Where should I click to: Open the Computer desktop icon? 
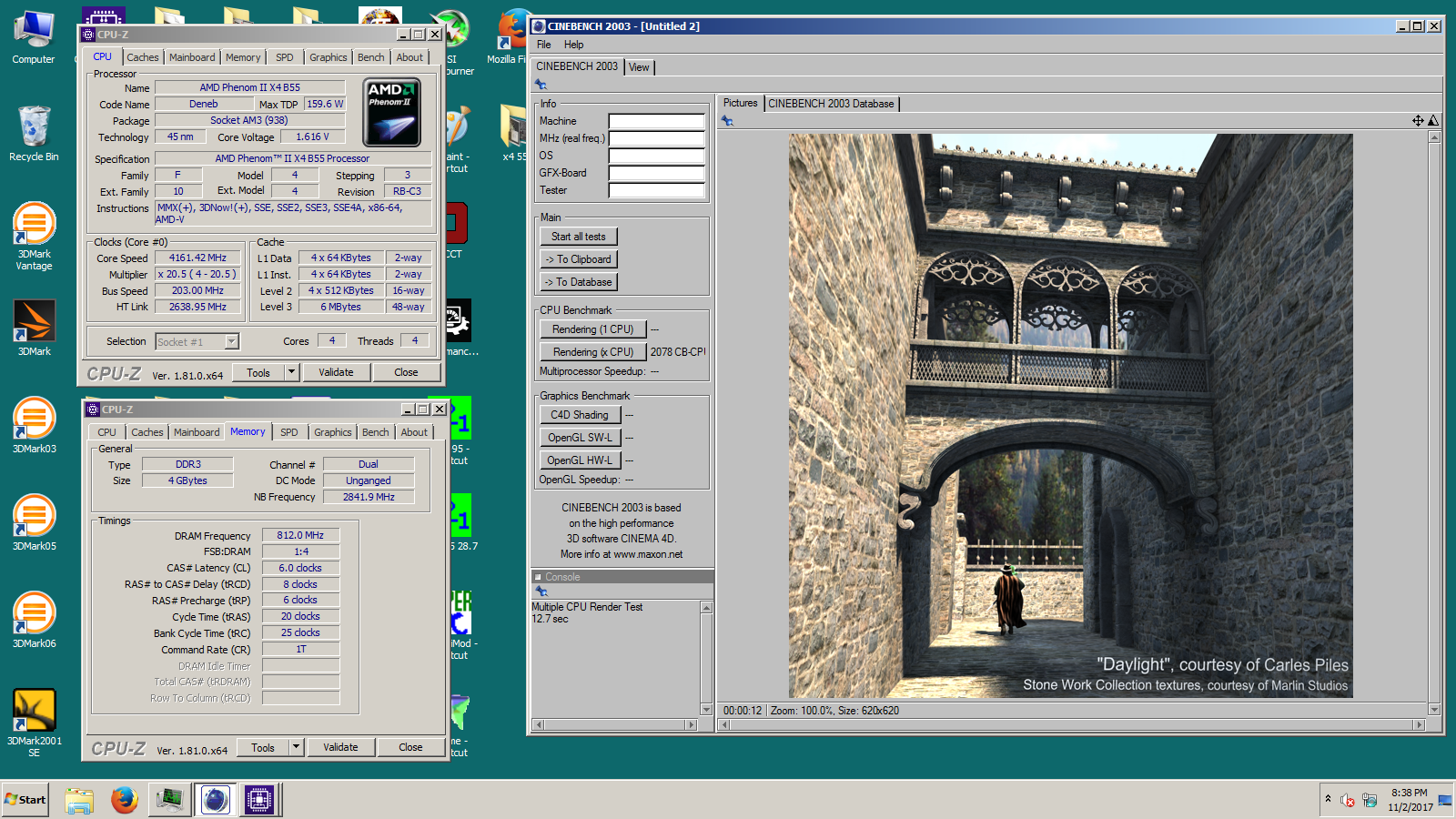click(x=33, y=38)
